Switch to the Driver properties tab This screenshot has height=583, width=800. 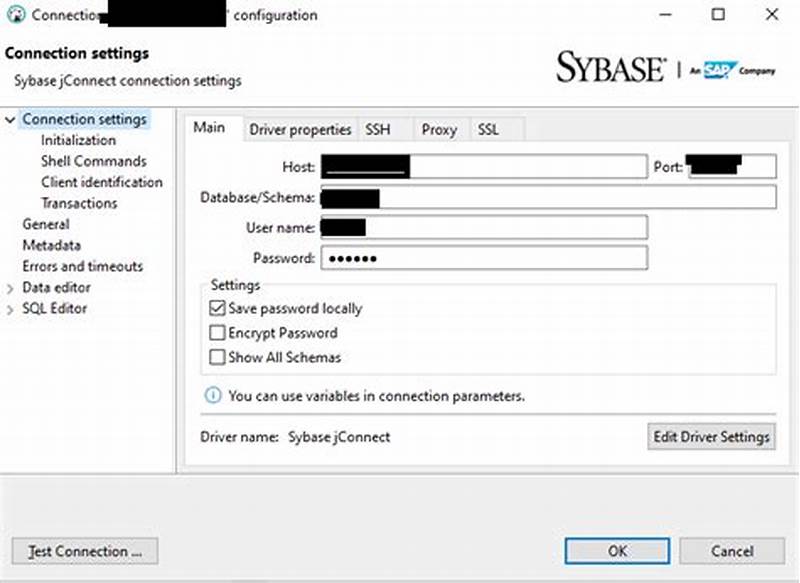pyautogui.click(x=301, y=129)
